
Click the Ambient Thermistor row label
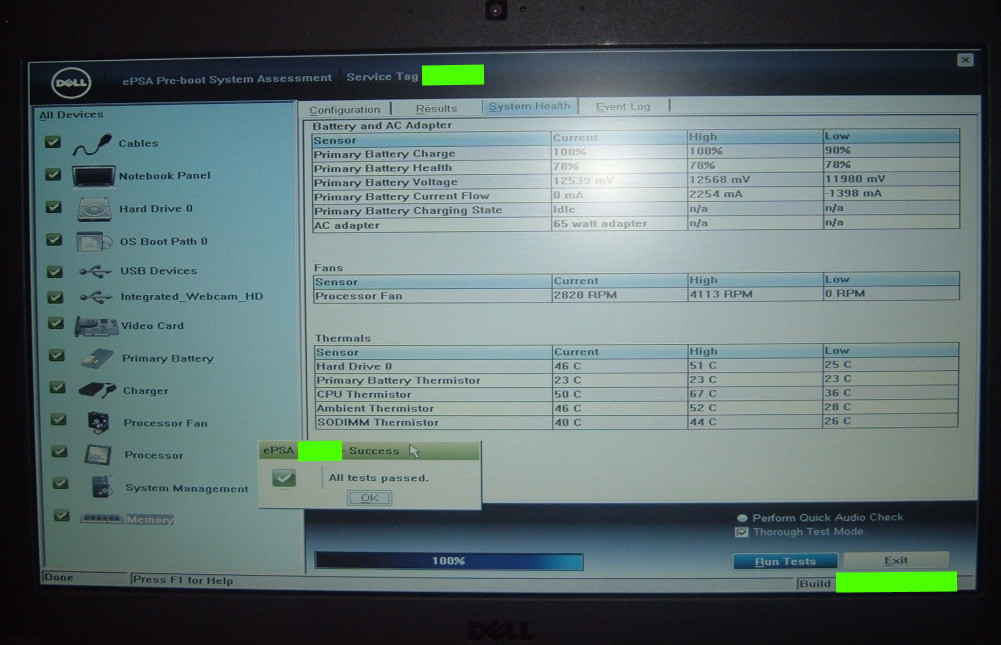(x=375, y=408)
